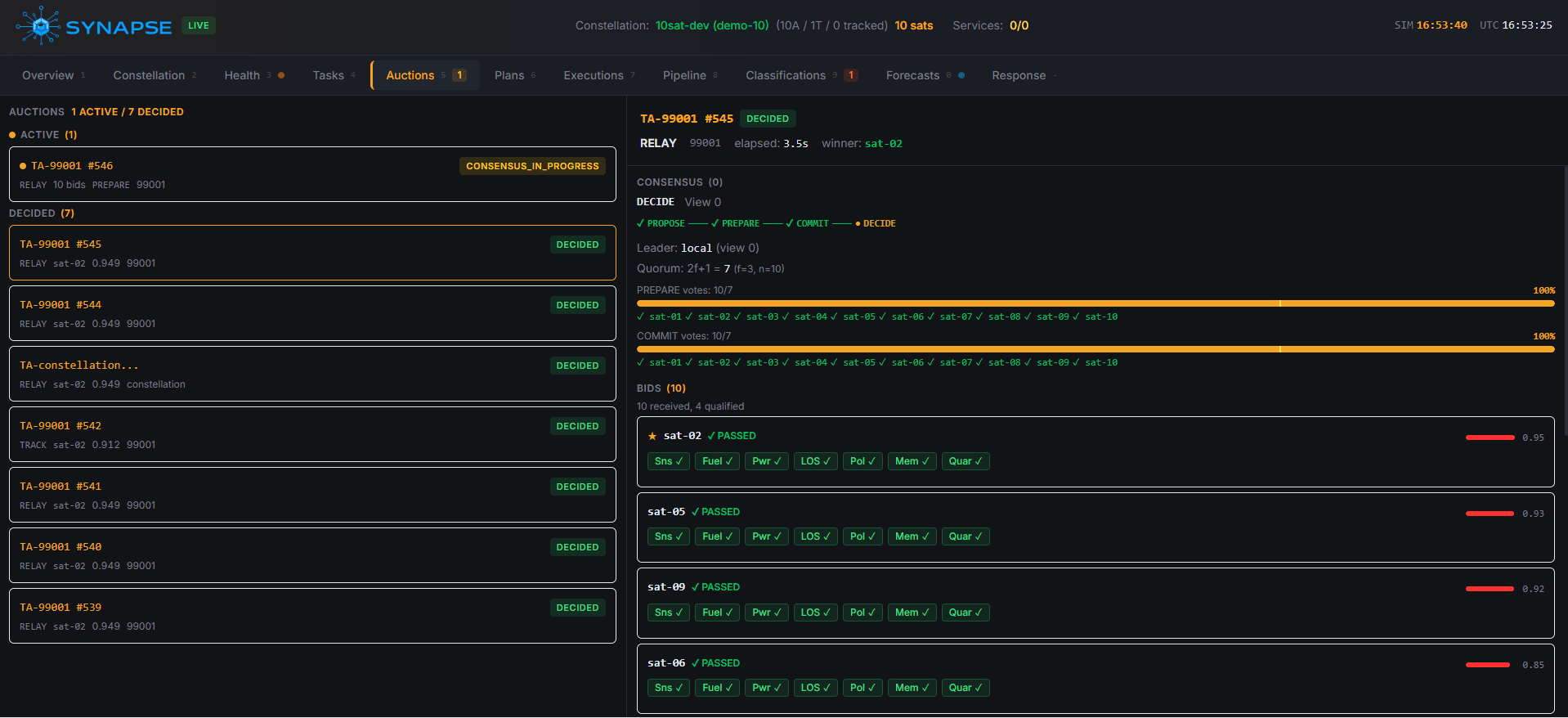Image resolution: width=1568 pixels, height=718 pixels.
Task: Open the Pipeline tab
Action: 690,75
